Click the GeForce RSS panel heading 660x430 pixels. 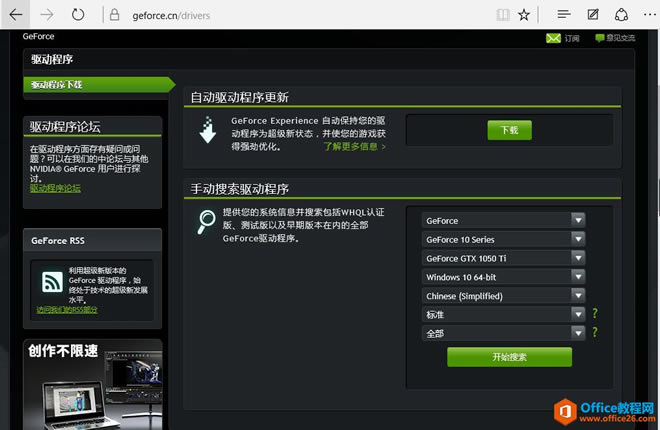58,241
